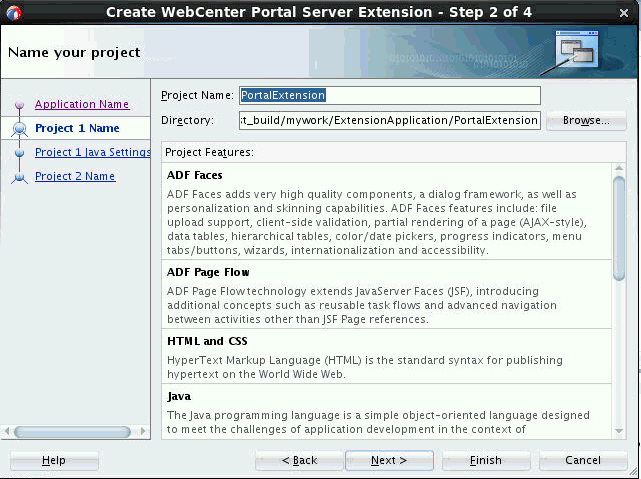
Task: Click Project Features scrollbar down arrow
Action: 619,431
